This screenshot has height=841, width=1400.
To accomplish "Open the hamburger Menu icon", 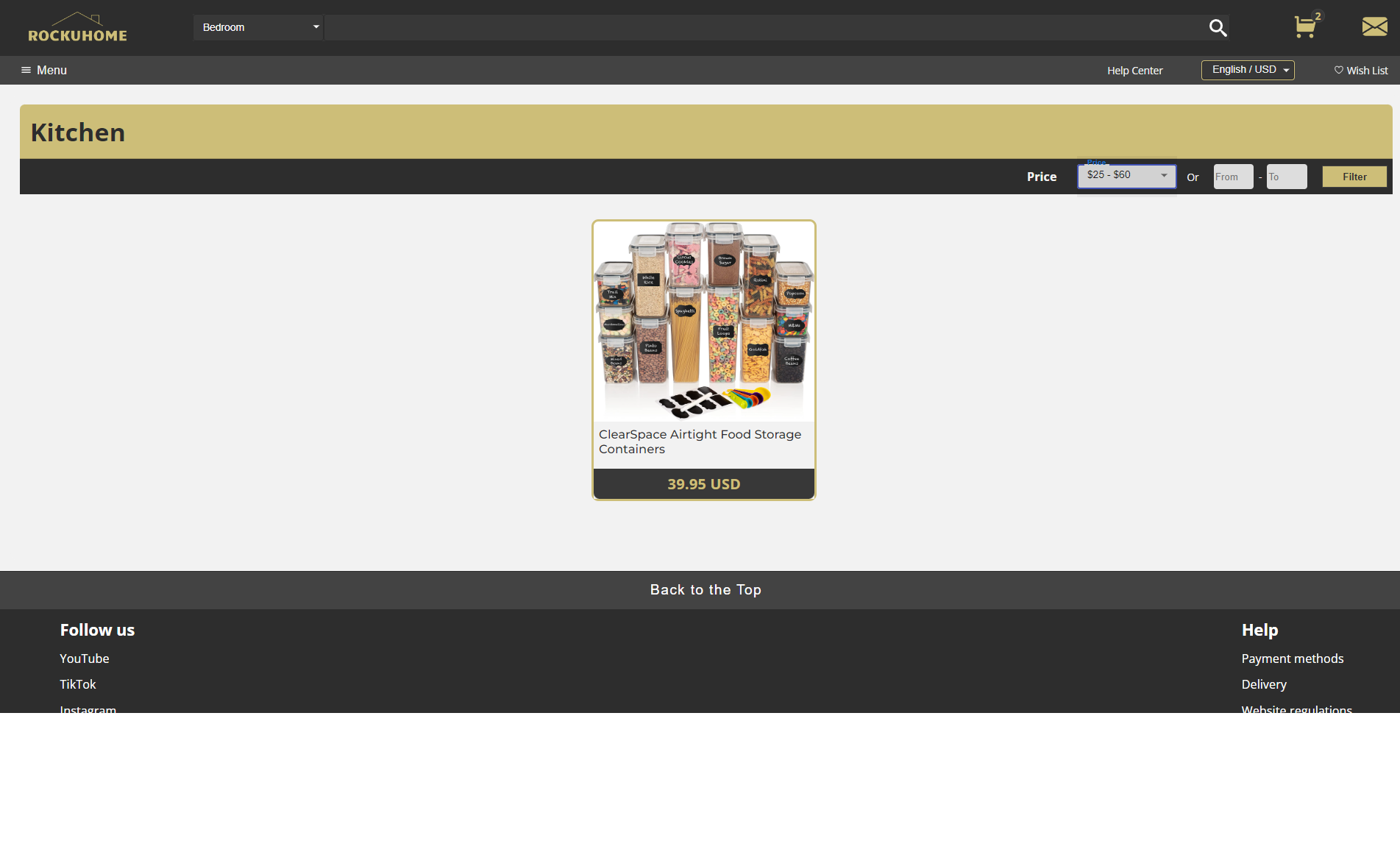I will [26, 70].
